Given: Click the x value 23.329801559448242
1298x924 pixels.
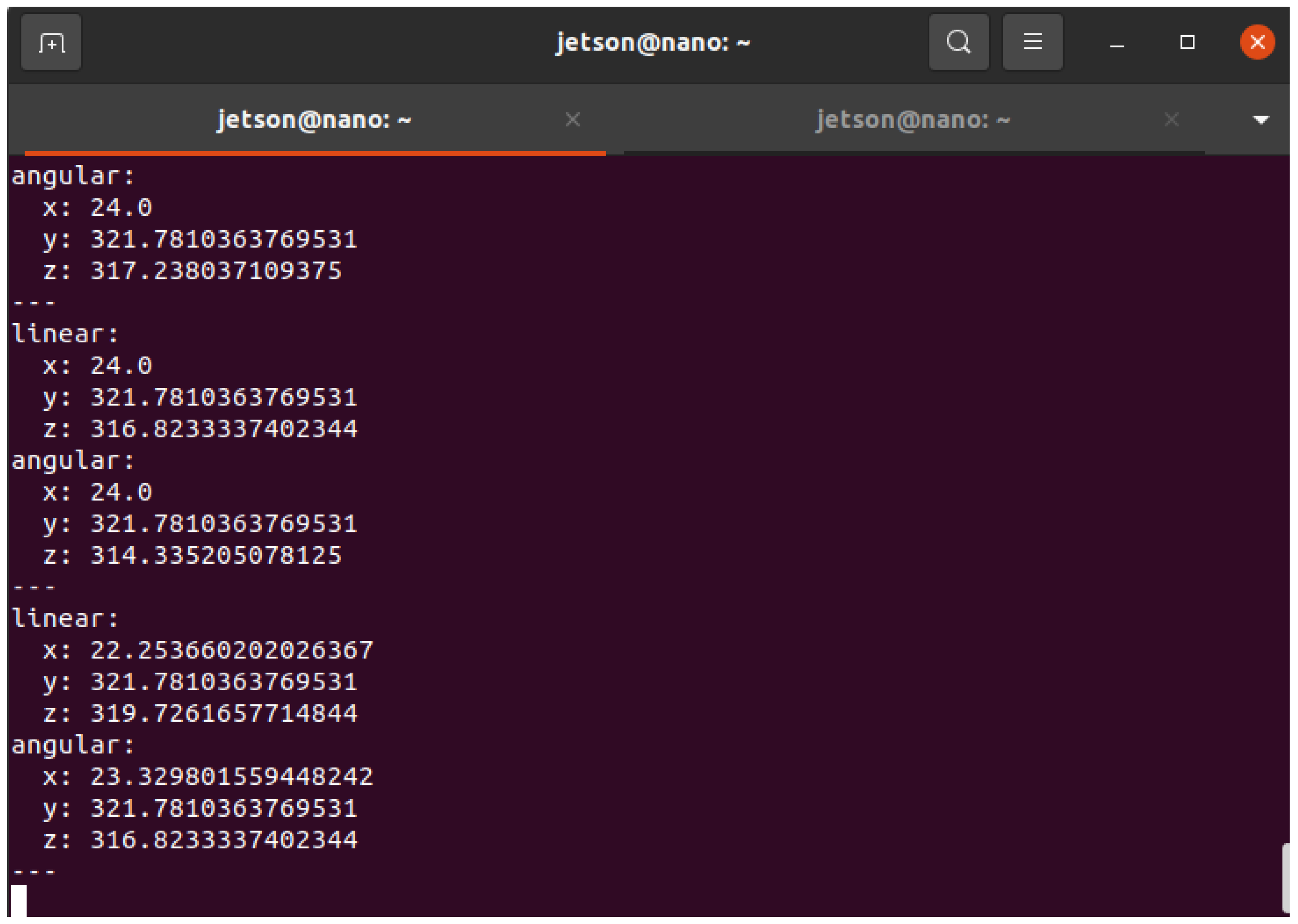Looking at the screenshot, I should point(231,777).
